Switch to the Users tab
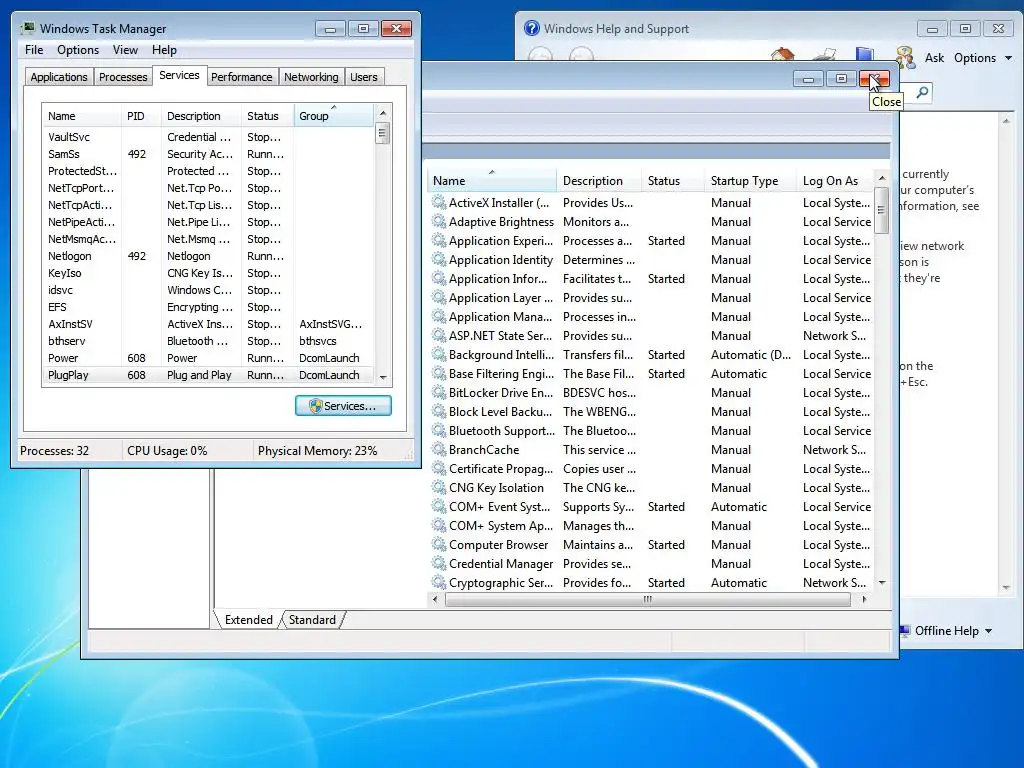The height and width of the screenshot is (768, 1024). click(364, 76)
